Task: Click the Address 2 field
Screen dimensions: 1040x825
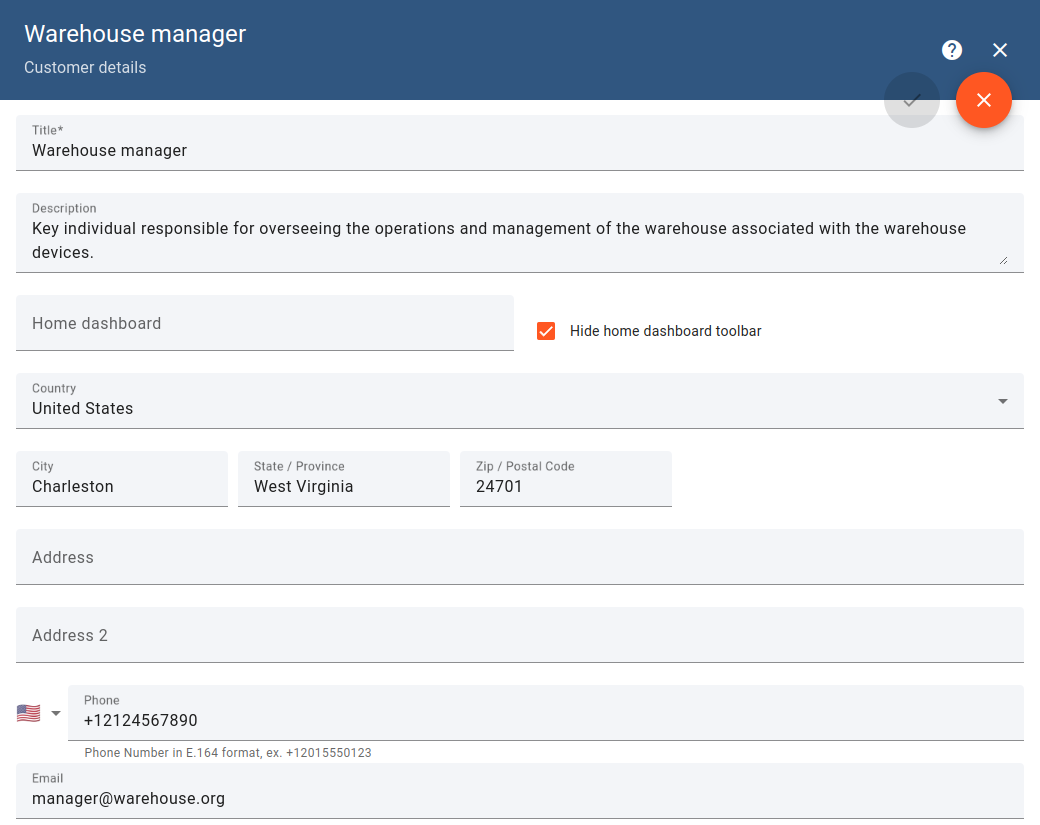Action: 500,634
